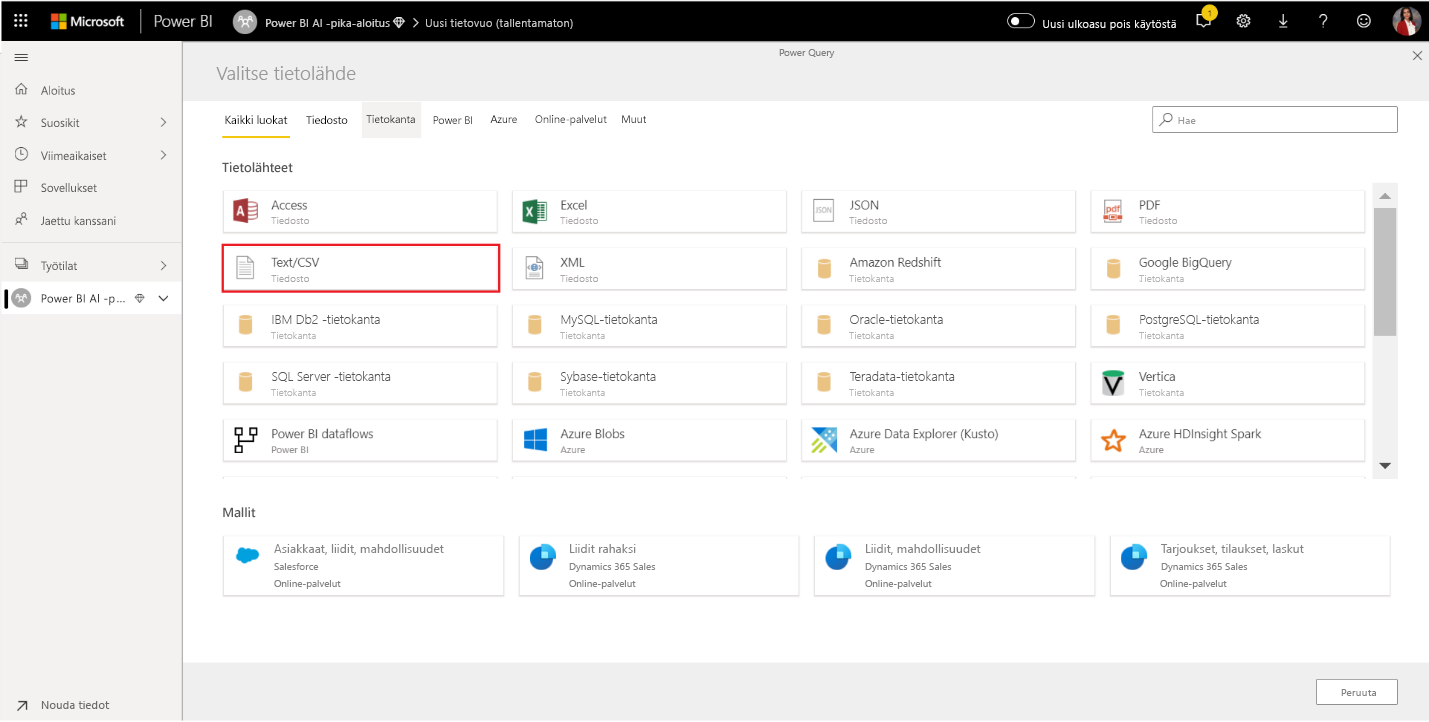Screen dimensions: 1429x722
Task: Click the PDF file icon
Action: tap(1112, 211)
